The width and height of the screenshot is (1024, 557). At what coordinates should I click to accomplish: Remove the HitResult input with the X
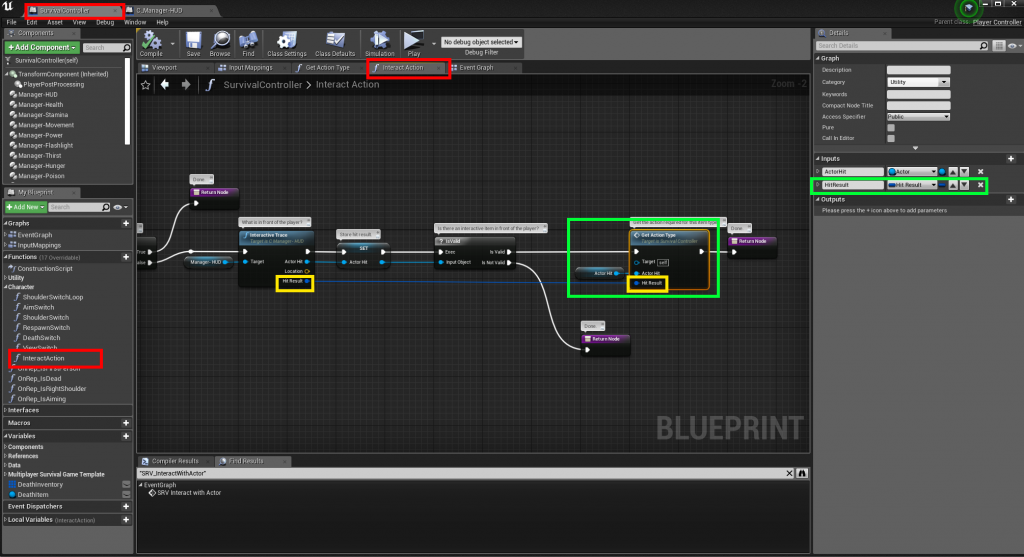981,185
